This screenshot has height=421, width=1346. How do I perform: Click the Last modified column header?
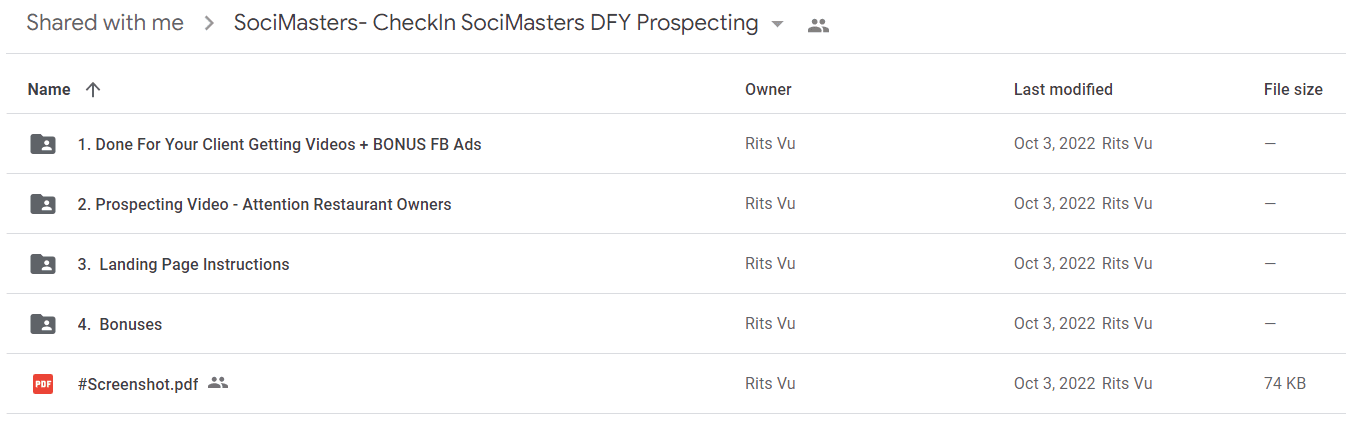1063,89
